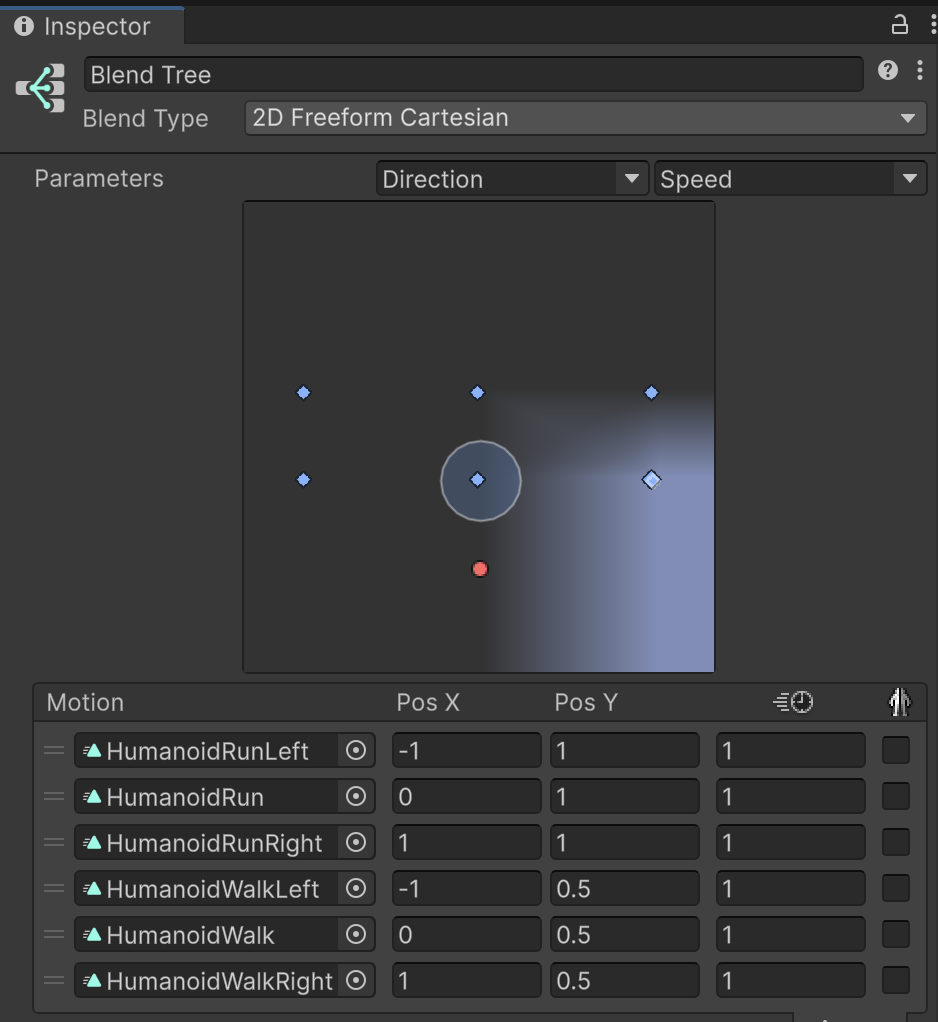Grab reorder handle of HumanoidWalkLeft row
The height and width of the screenshot is (1022, 938).
click(x=54, y=888)
